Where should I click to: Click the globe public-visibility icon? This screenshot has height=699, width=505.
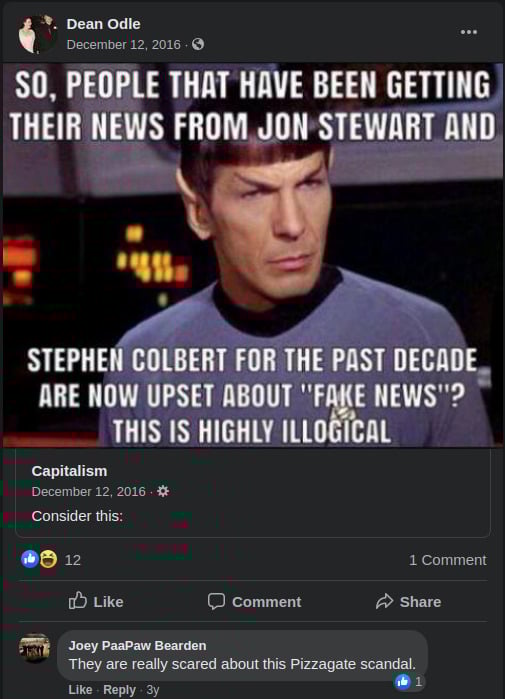coord(198,44)
